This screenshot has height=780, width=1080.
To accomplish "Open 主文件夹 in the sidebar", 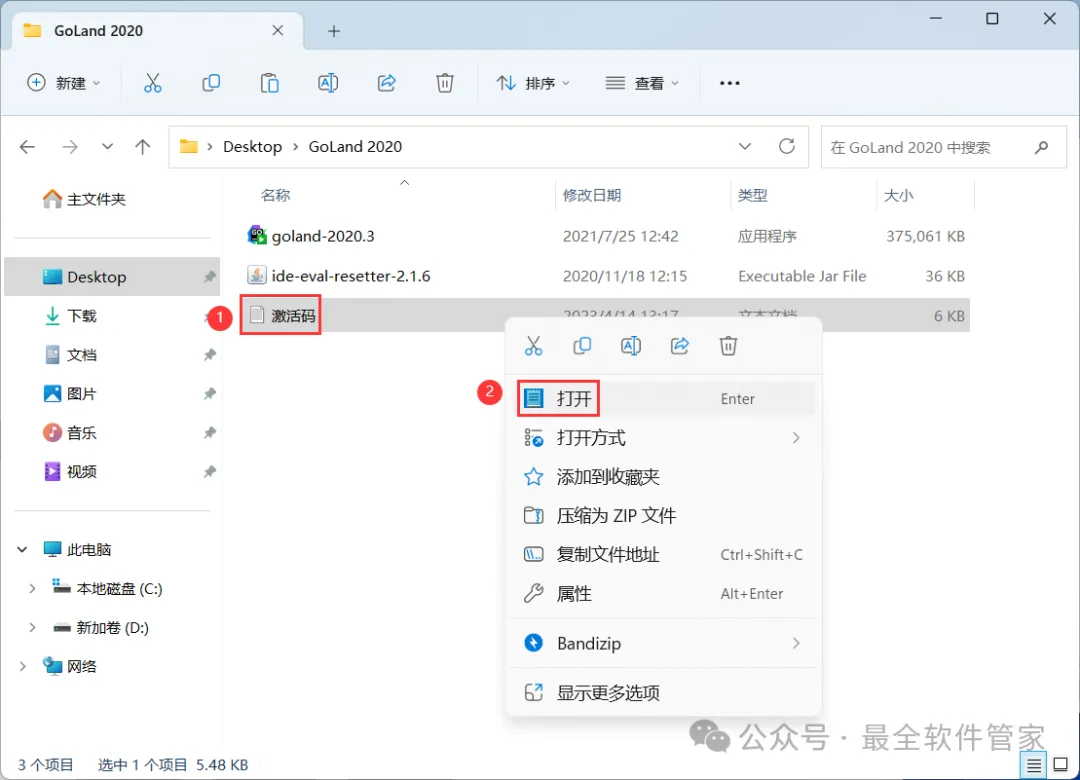I will tap(84, 199).
